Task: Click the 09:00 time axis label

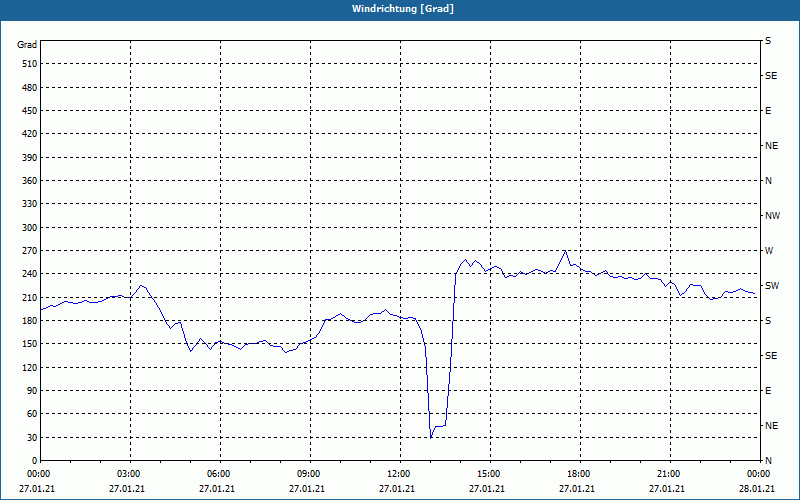Action: [308, 474]
